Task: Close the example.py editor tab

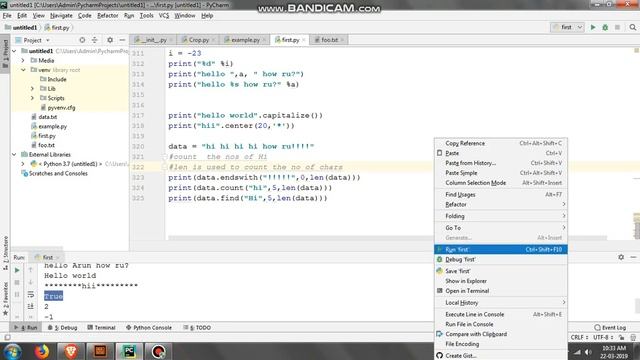Action: [x=264, y=40]
